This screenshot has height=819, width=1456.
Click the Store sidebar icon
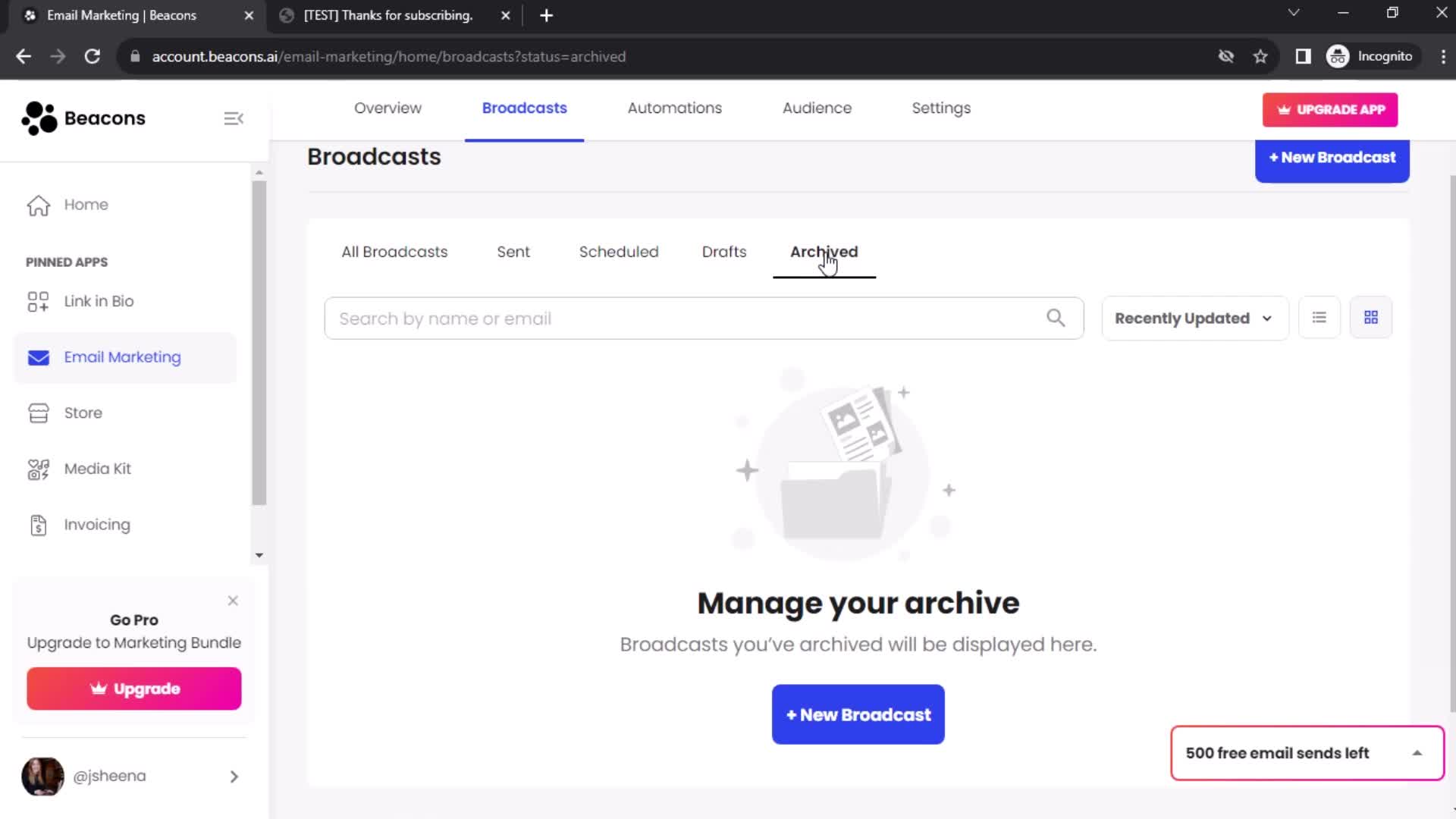point(38,412)
